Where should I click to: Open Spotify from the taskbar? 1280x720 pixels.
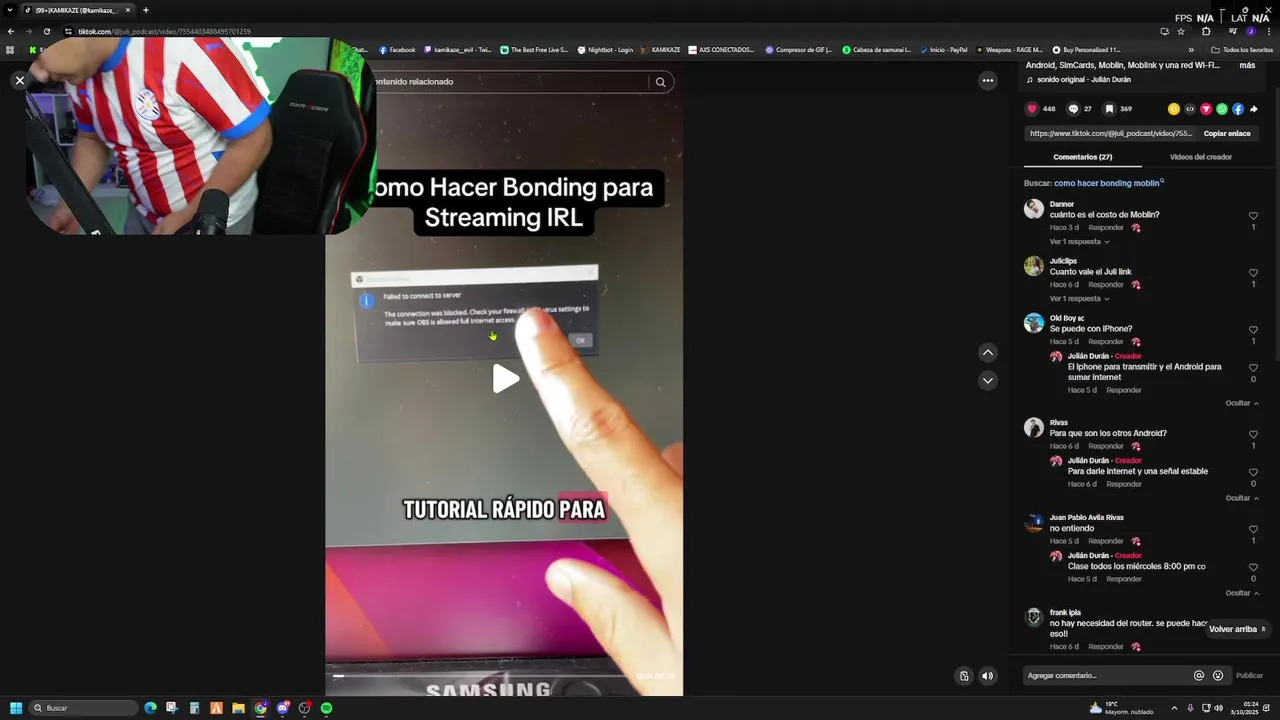tap(326, 708)
